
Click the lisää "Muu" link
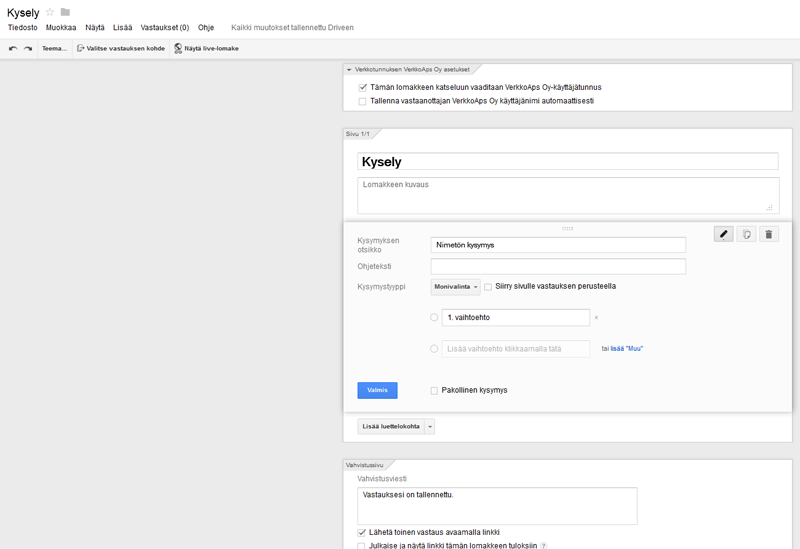tap(626, 349)
